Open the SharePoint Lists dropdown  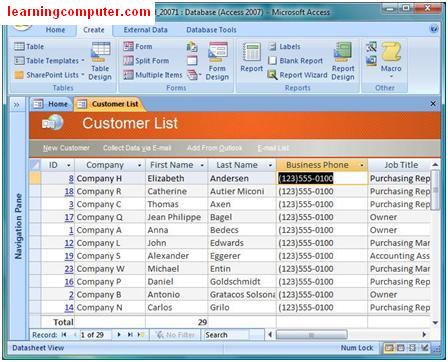pyautogui.click(x=83, y=75)
